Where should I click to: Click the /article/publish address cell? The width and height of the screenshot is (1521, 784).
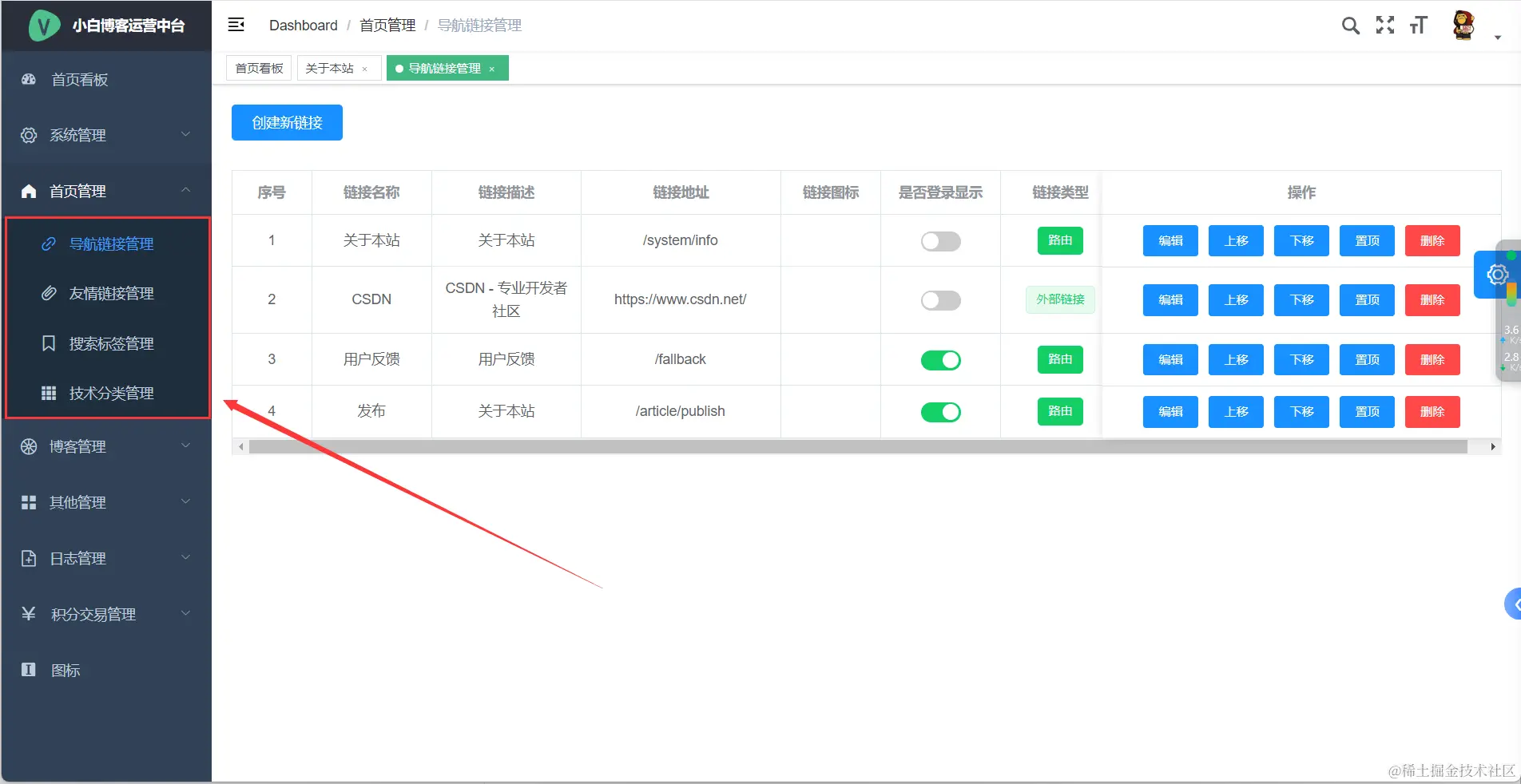(x=681, y=411)
